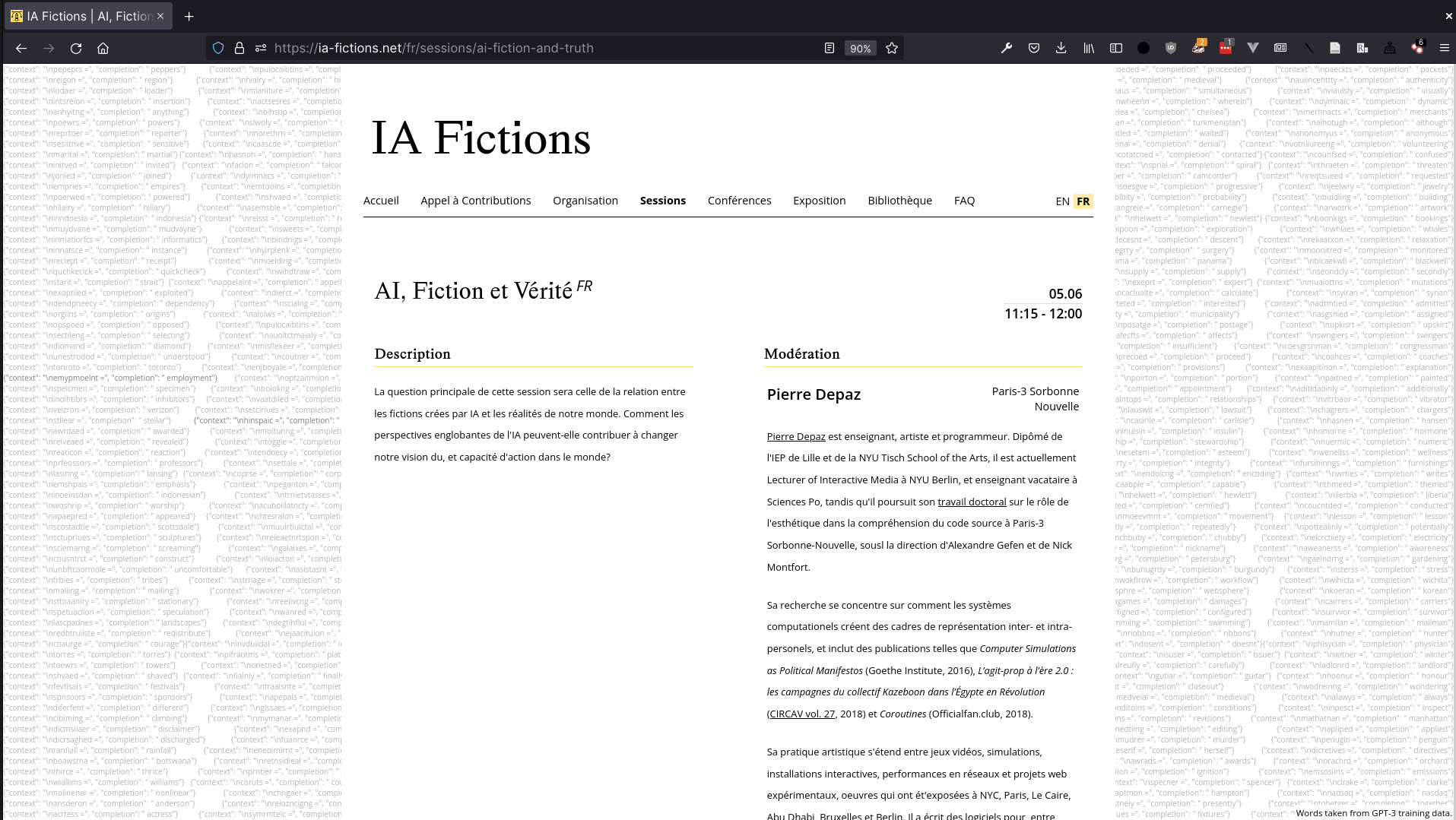This screenshot has width=1456, height=820.
Task: Click the Description section heading
Action: (412, 354)
